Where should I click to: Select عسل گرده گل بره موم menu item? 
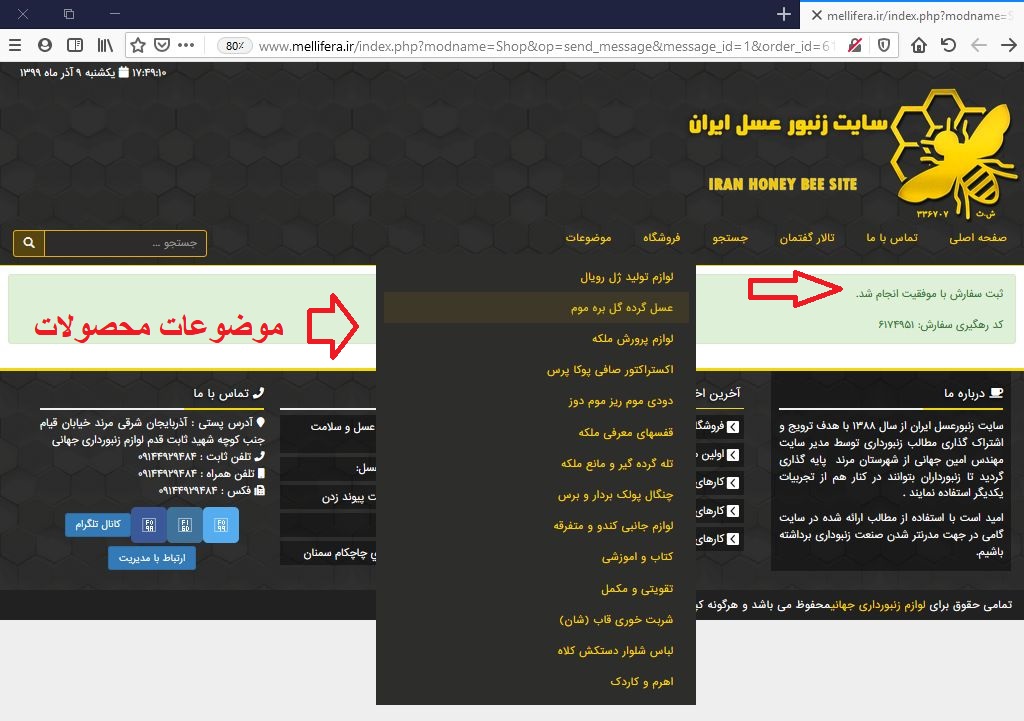tap(622, 308)
